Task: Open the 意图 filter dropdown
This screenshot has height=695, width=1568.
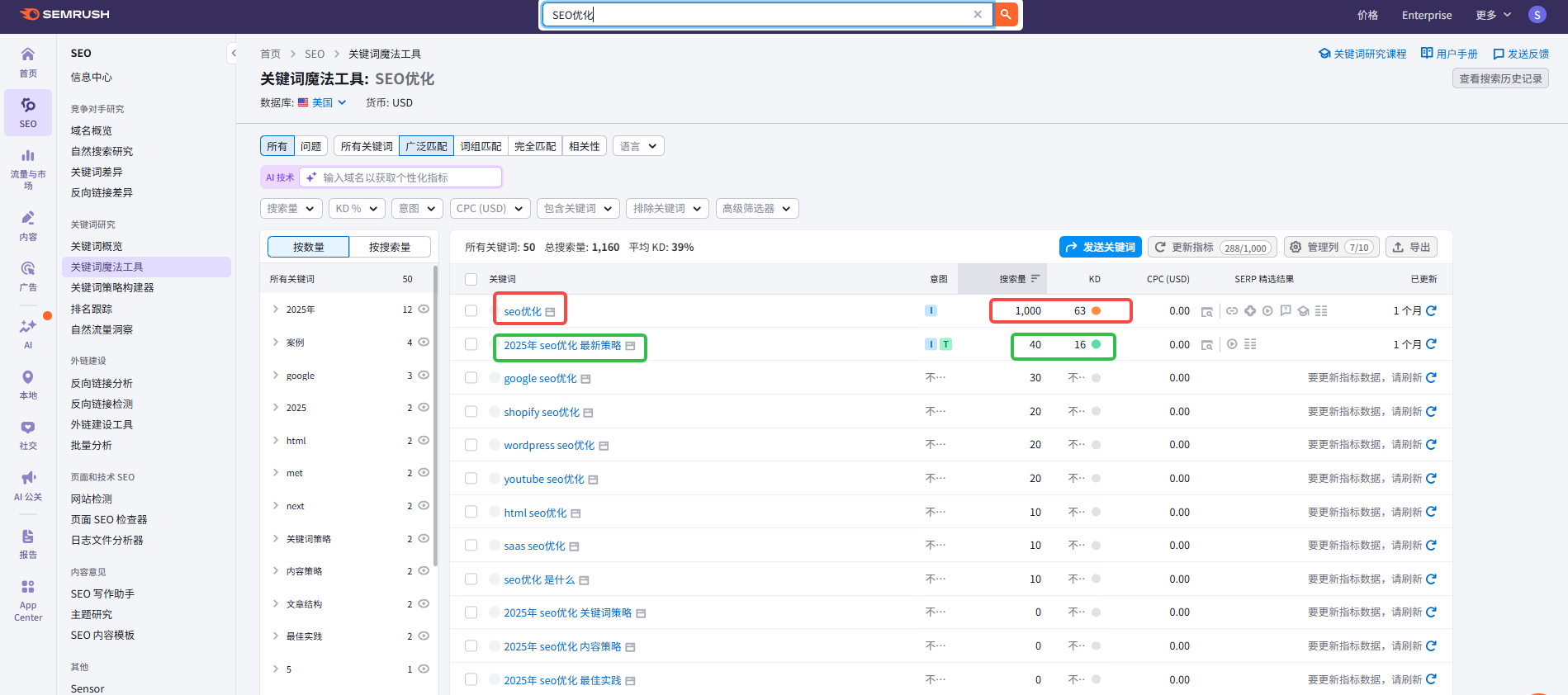Action: click(x=417, y=209)
